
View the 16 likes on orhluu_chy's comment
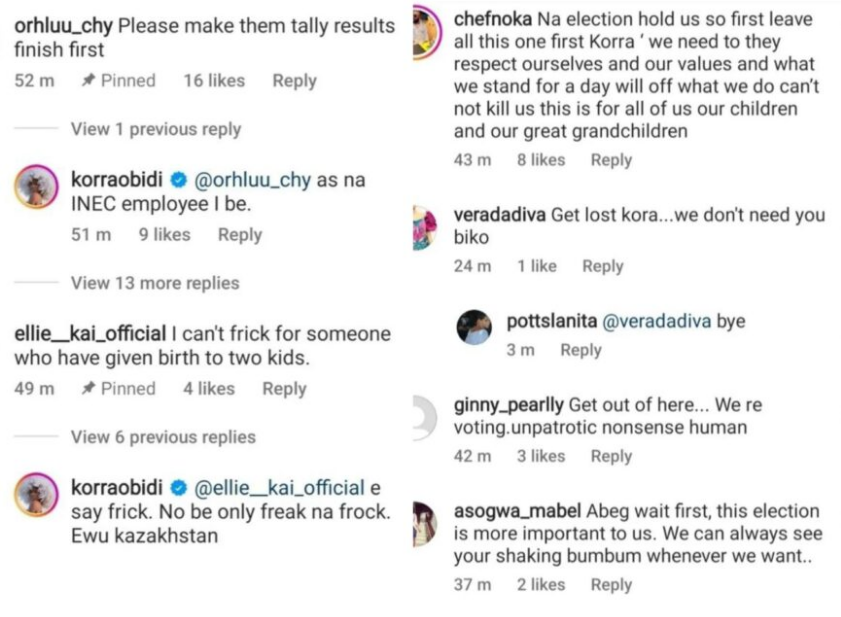click(214, 81)
